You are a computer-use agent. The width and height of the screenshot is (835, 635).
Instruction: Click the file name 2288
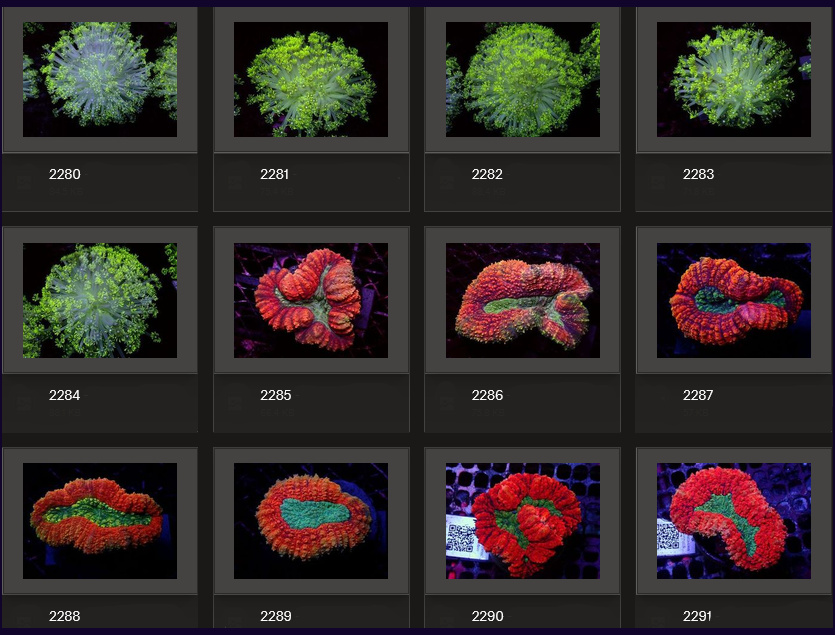pyautogui.click(x=64, y=616)
